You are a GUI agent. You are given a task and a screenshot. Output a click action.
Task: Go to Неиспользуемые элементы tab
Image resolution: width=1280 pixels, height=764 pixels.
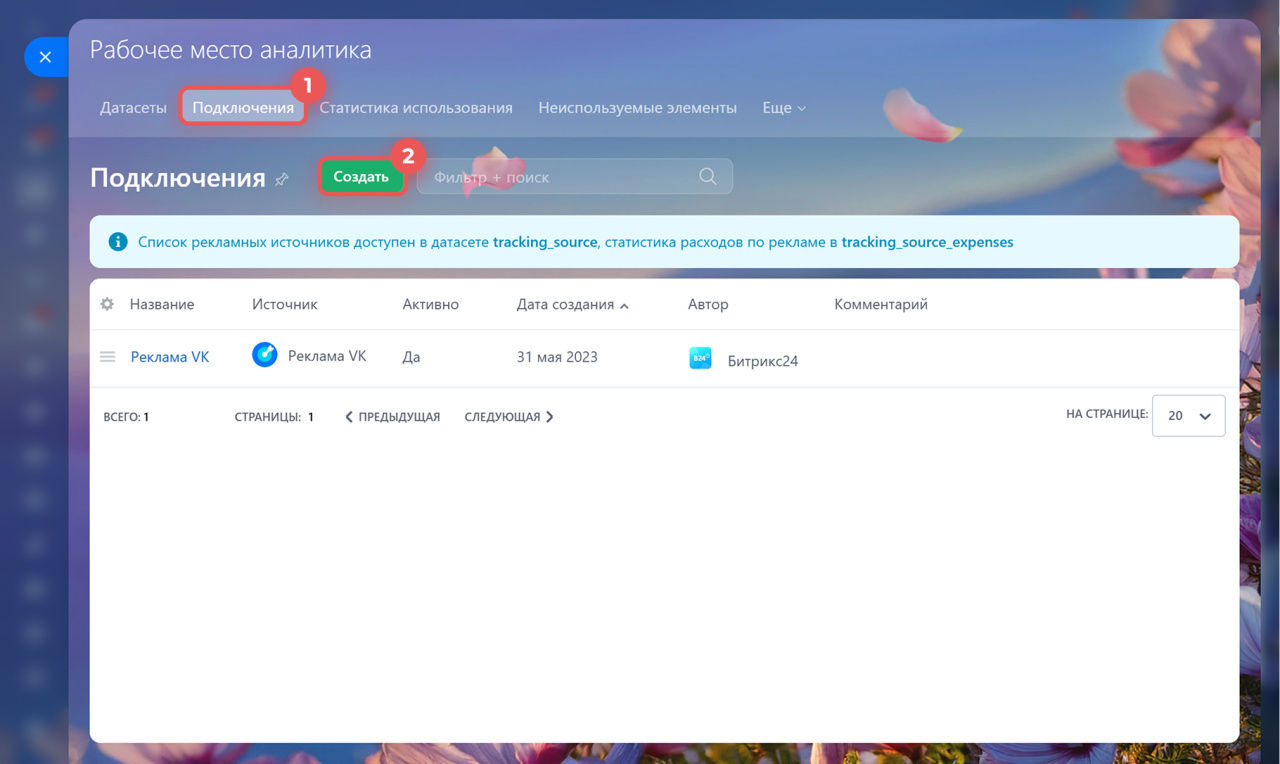[637, 107]
